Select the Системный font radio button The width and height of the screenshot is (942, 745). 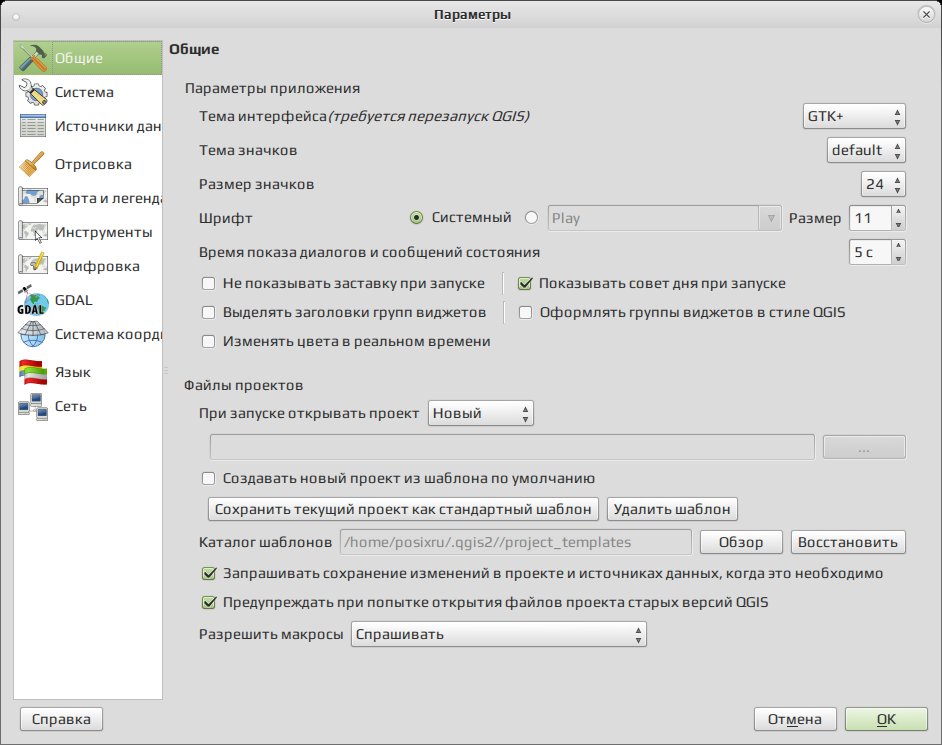pyautogui.click(x=416, y=217)
